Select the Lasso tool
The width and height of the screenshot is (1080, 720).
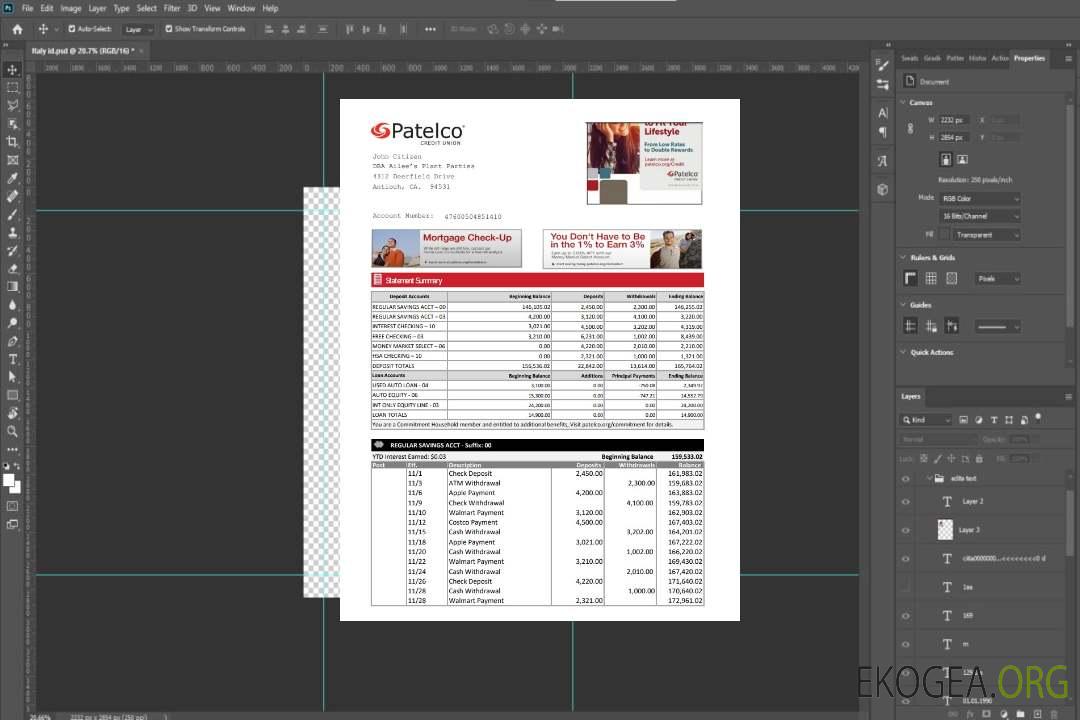(12, 105)
